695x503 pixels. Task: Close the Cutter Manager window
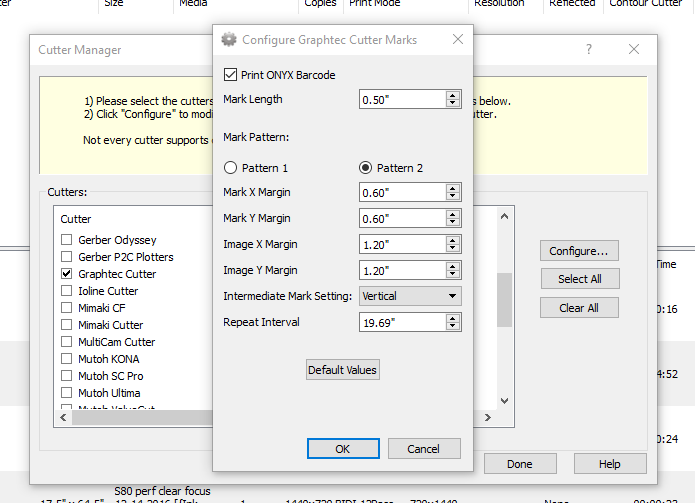point(634,49)
